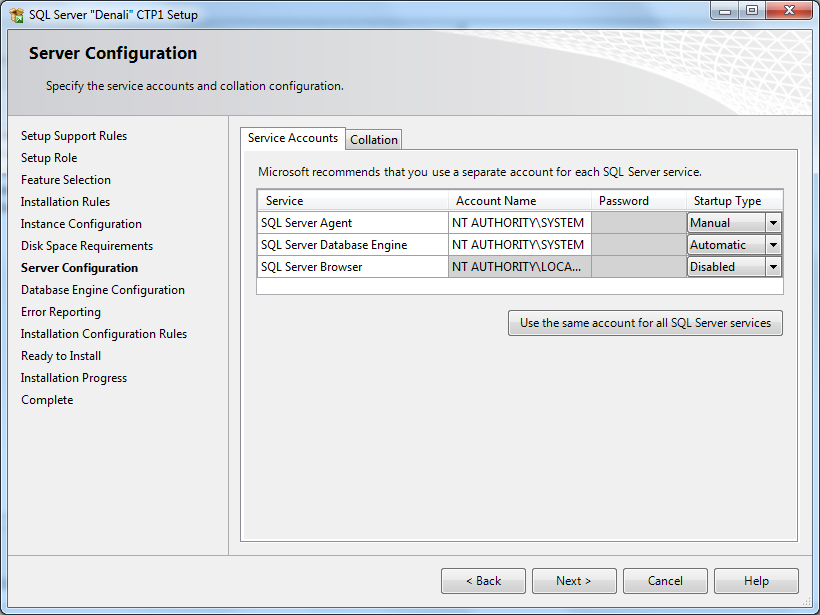Screen dimensions: 820x615
Task: Open the Startup Type dropdown for SQL Server Agent
Action: tap(773, 223)
